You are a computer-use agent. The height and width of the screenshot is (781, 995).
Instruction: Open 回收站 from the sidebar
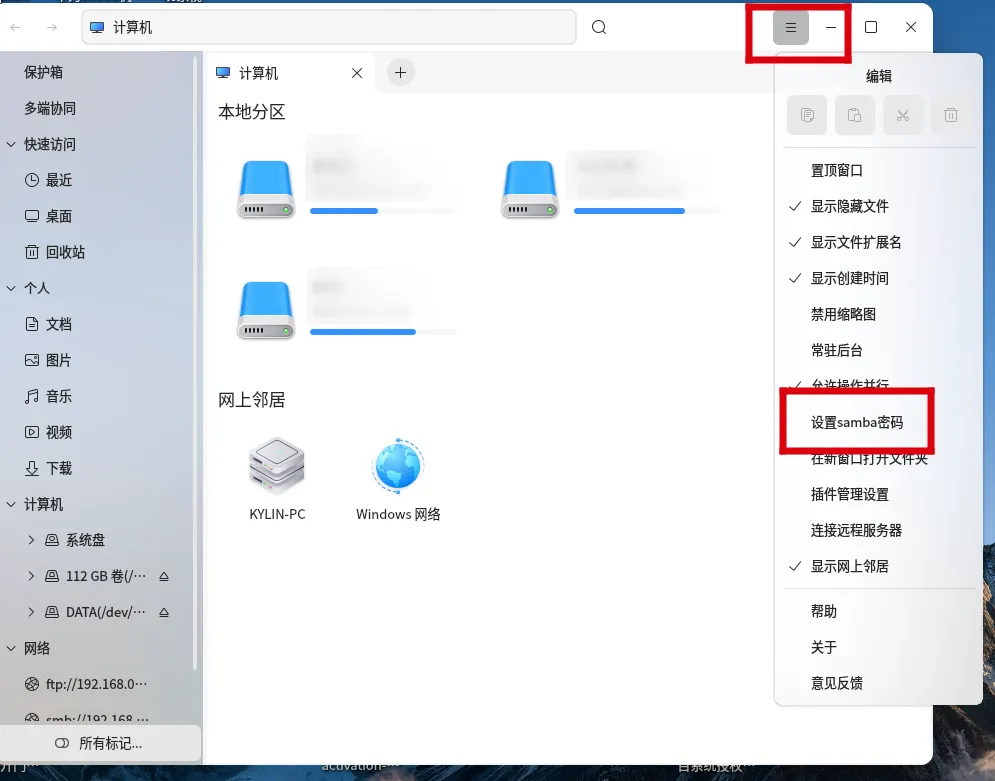[x=60, y=252]
